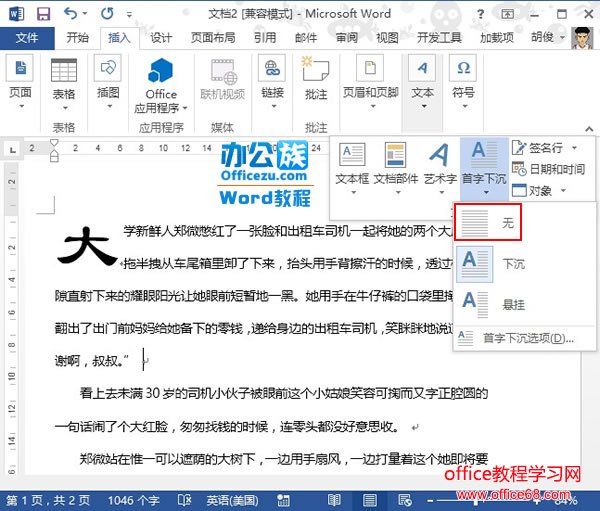Open the 文本 text group
Image resolution: width=600 pixels, height=511 pixels.
pyautogui.click(x=422, y=82)
